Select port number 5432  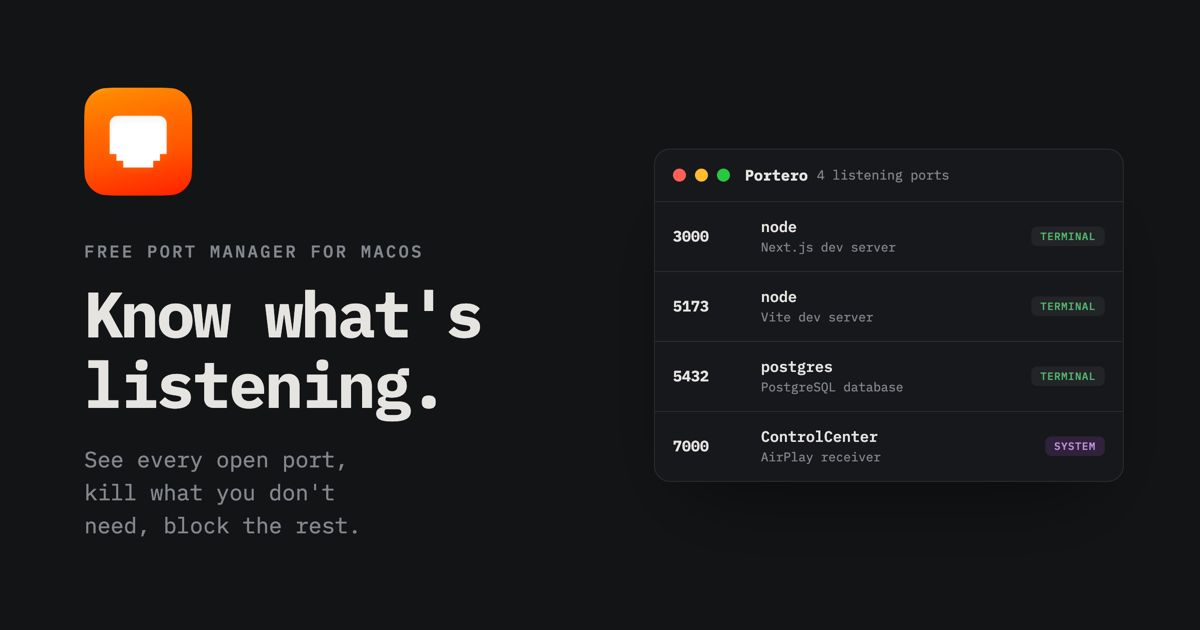691,377
